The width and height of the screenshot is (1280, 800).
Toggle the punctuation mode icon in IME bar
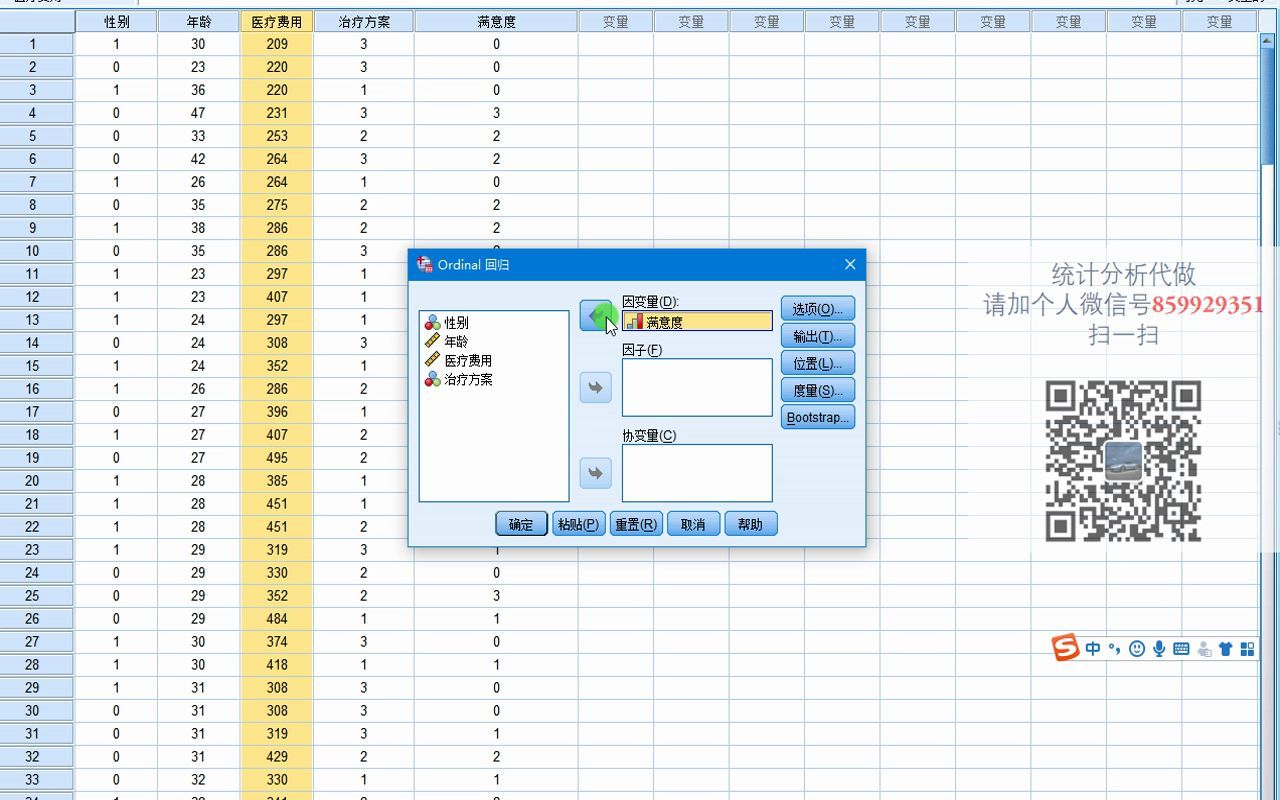[1114, 649]
